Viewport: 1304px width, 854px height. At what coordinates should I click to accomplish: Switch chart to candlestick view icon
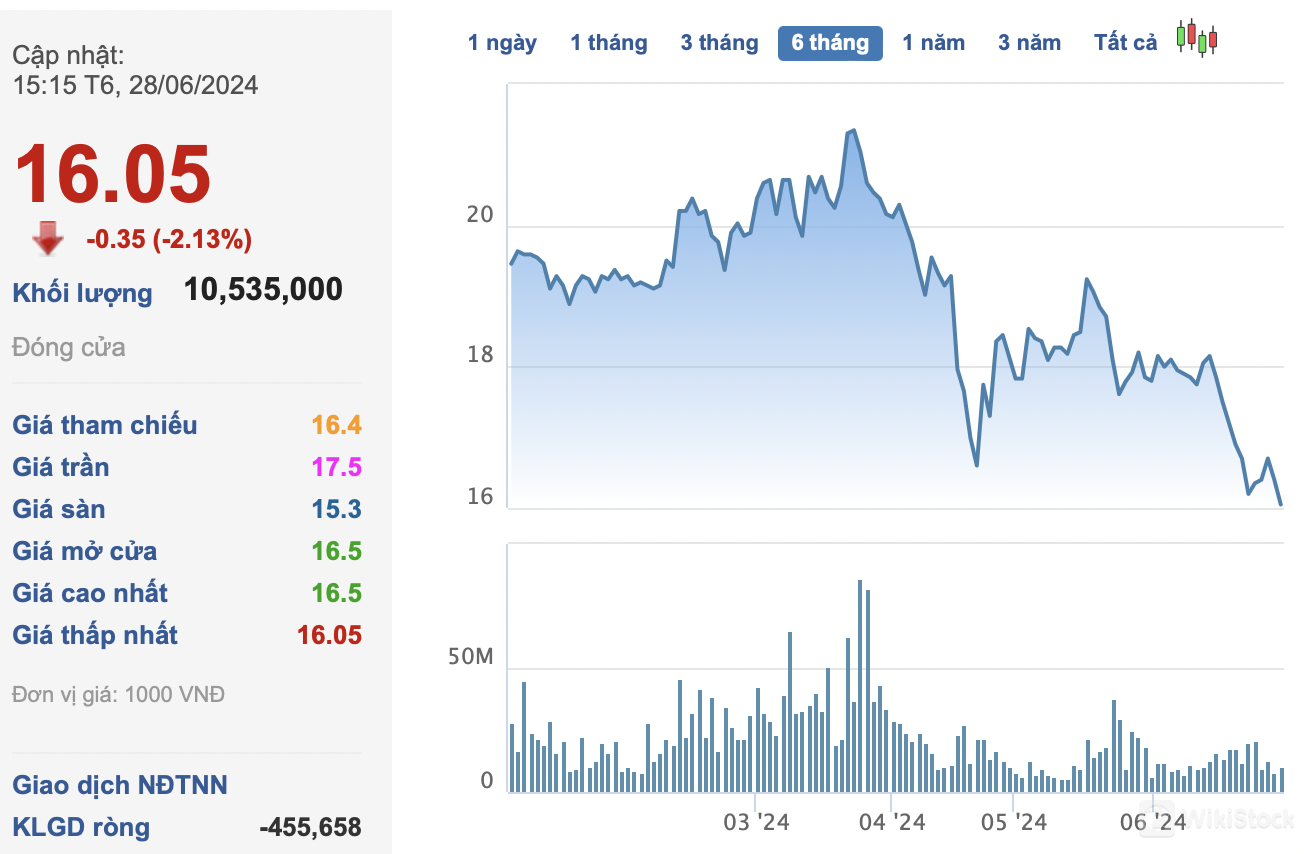(x=1197, y=38)
